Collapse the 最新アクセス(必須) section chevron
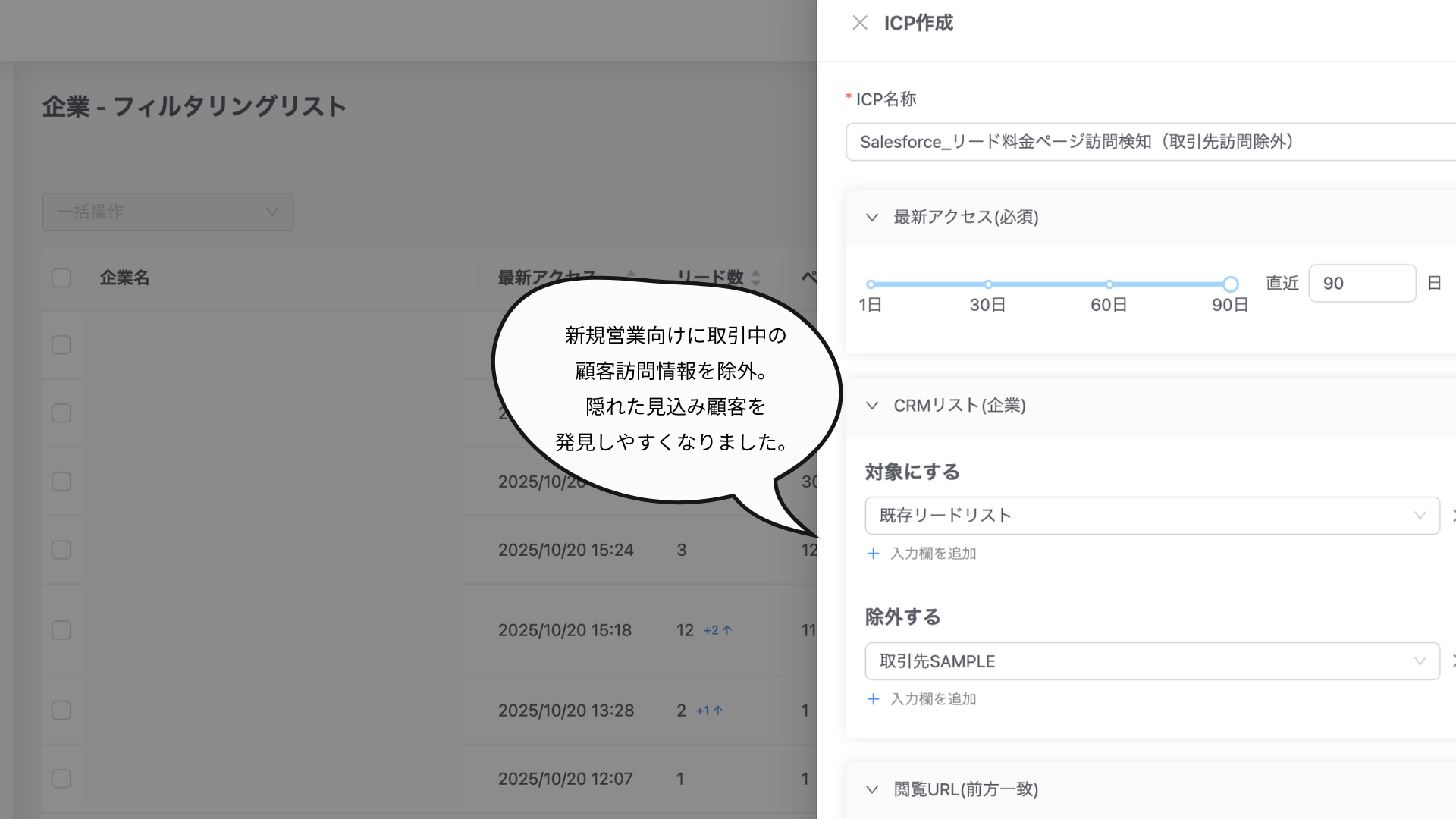The image size is (1456, 819). pyautogui.click(x=872, y=218)
